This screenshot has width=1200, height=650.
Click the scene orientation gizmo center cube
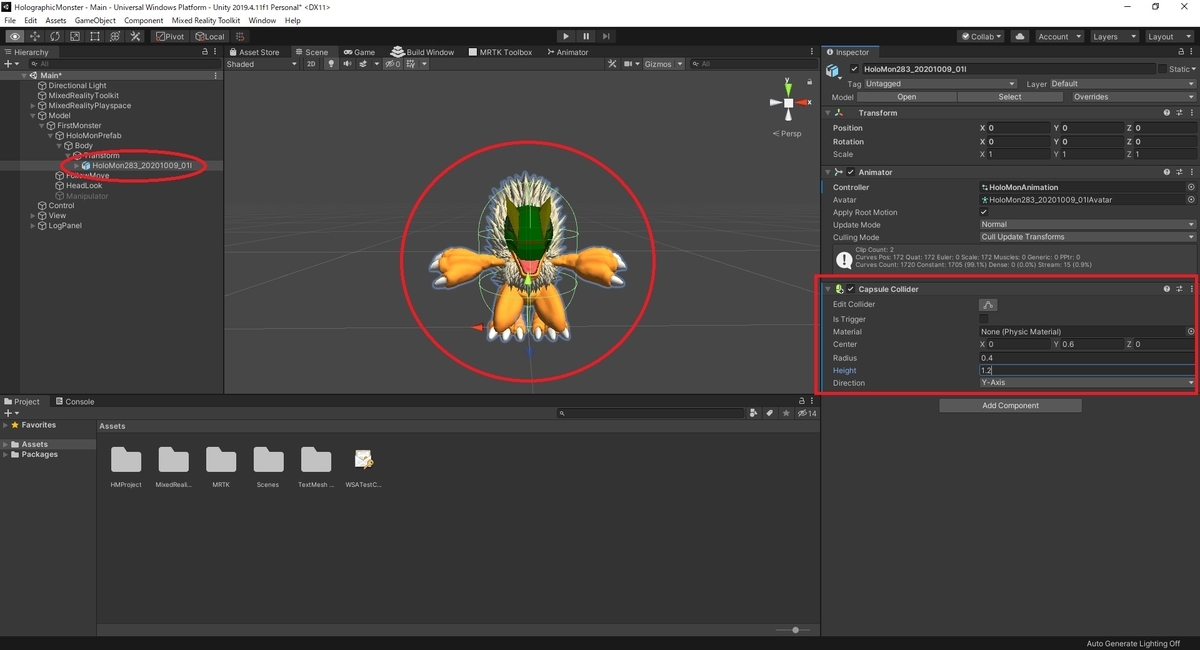click(788, 102)
